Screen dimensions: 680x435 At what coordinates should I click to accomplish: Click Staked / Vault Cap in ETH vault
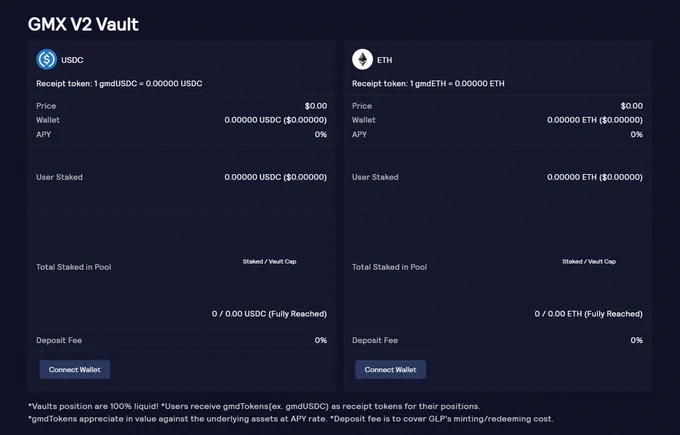click(x=589, y=262)
